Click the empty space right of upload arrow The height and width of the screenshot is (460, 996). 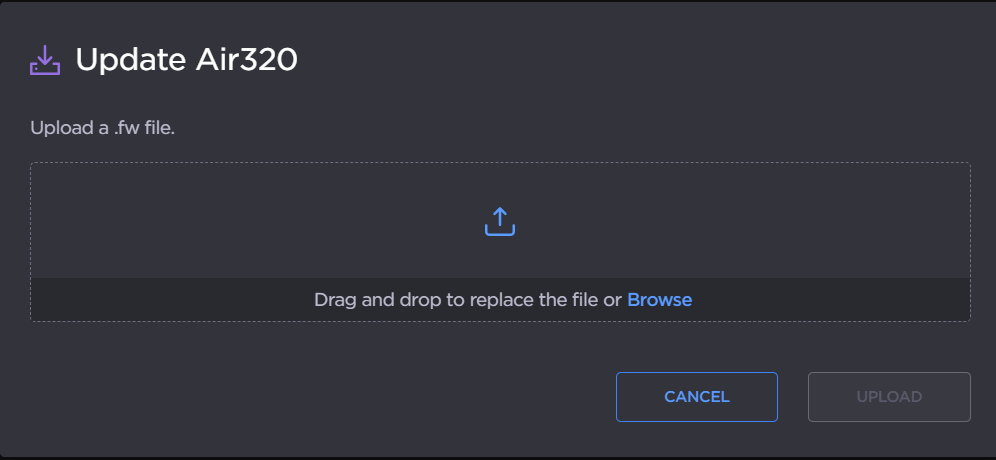(x=750, y=221)
